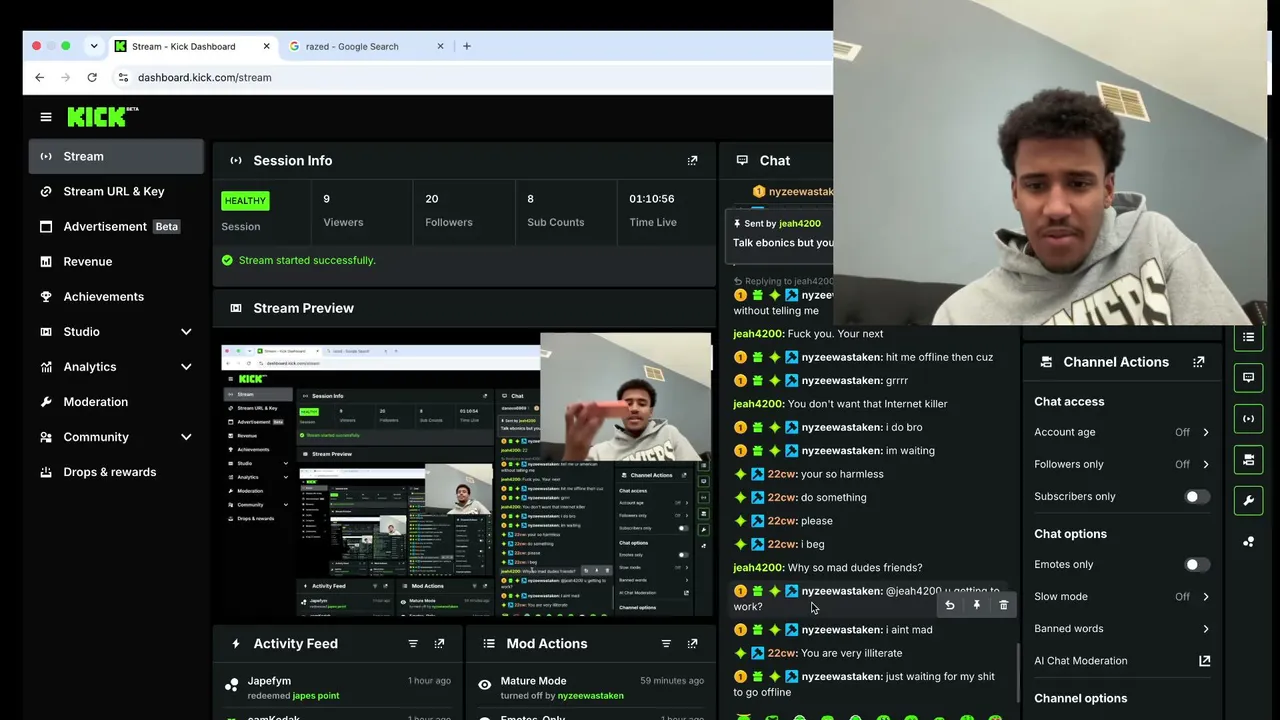This screenshot has height=720, width=1280.
Task: Filter the Mod Actions list
Action: point(666,643)
